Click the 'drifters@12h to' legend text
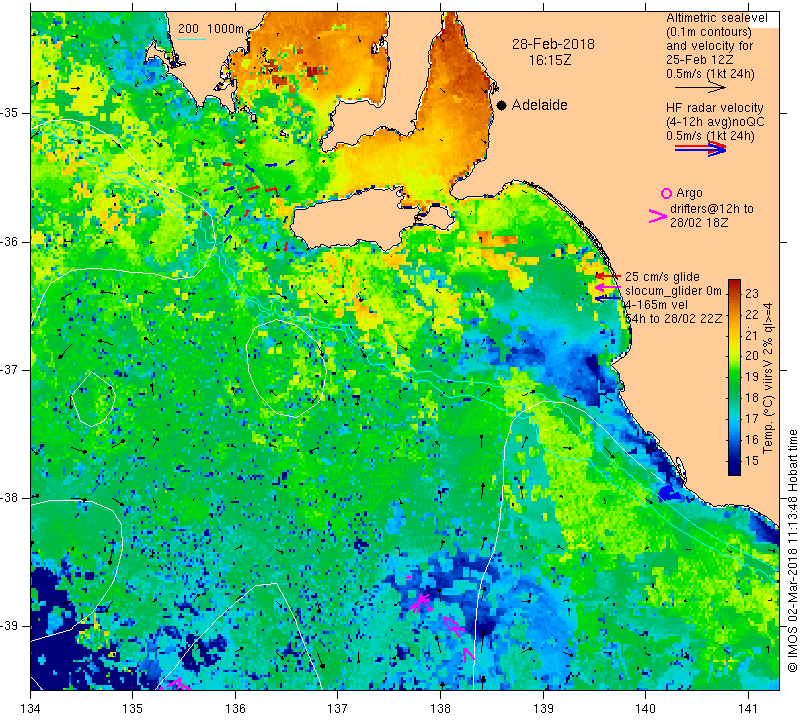Image resolution: width=800 pixels, height=720 pixels. tap(711, 209)
